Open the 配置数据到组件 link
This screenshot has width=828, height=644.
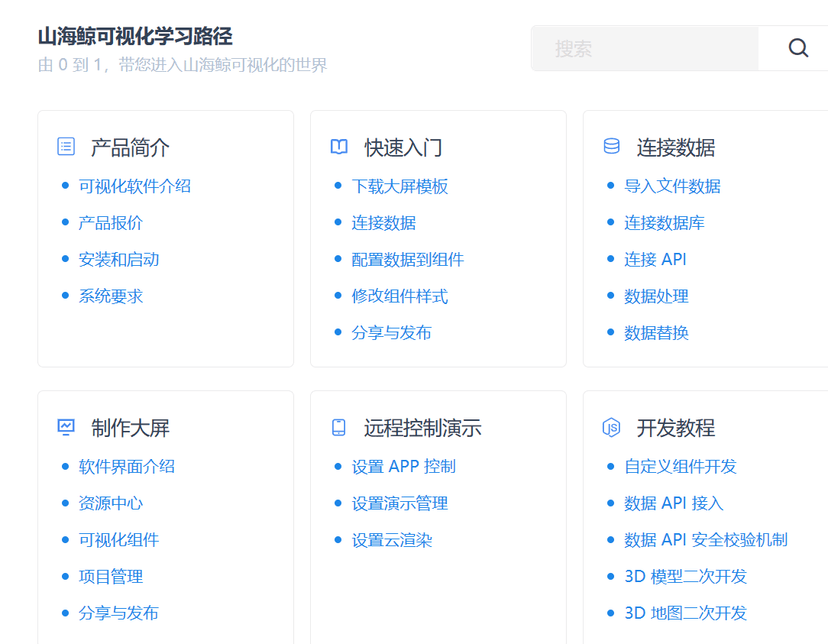coord(408,259)
